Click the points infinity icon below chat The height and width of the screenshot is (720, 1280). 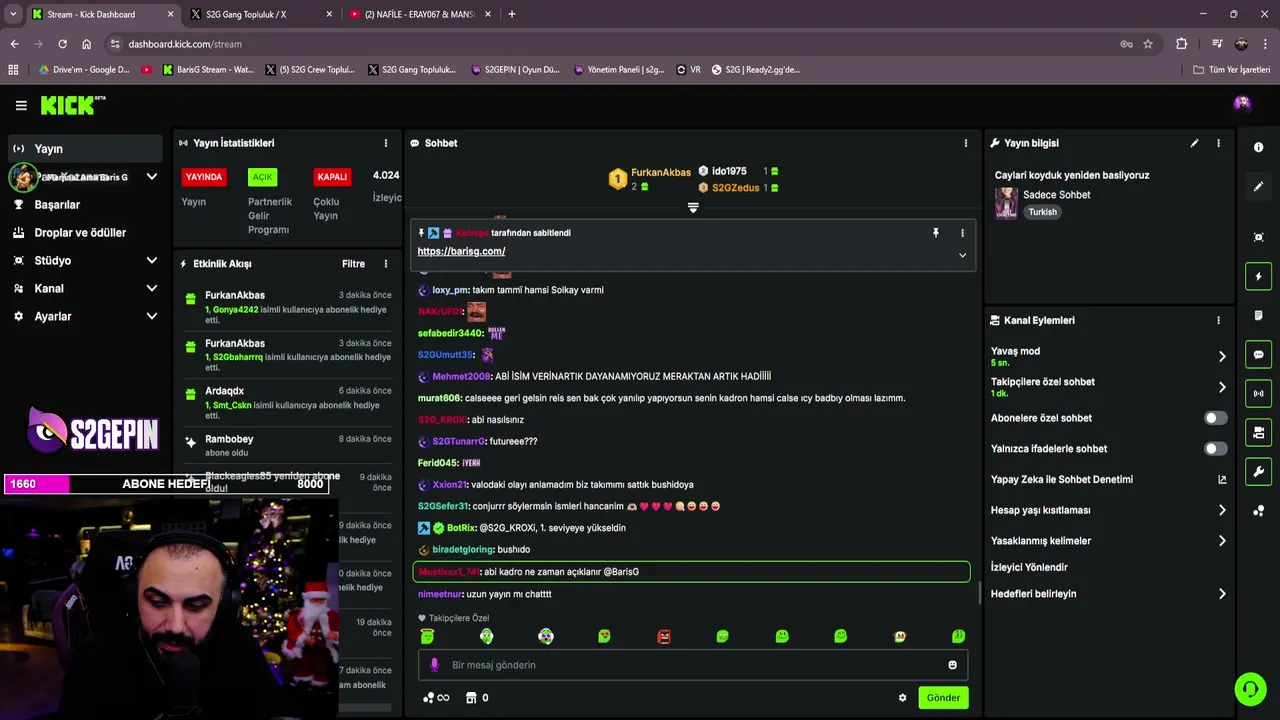point(436,698)
